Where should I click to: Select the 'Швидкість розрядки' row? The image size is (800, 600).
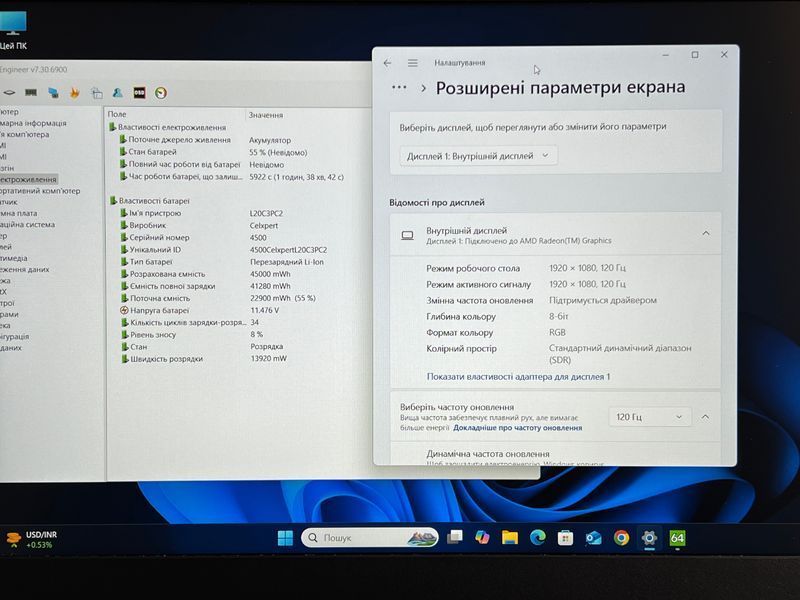[x=162, y=359]
